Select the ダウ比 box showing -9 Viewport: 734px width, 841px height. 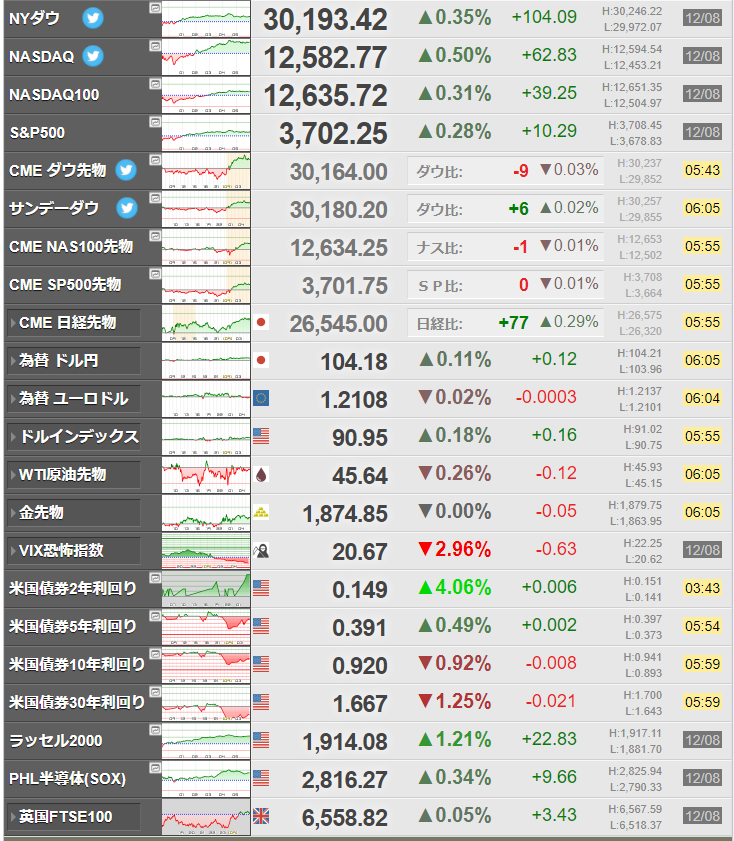click(505, 171)
